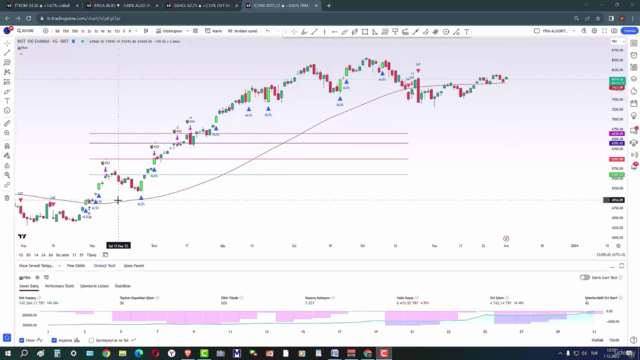640x360 pixels.
Task: Open the indicator templates grid icon
Action: (196, 31)
